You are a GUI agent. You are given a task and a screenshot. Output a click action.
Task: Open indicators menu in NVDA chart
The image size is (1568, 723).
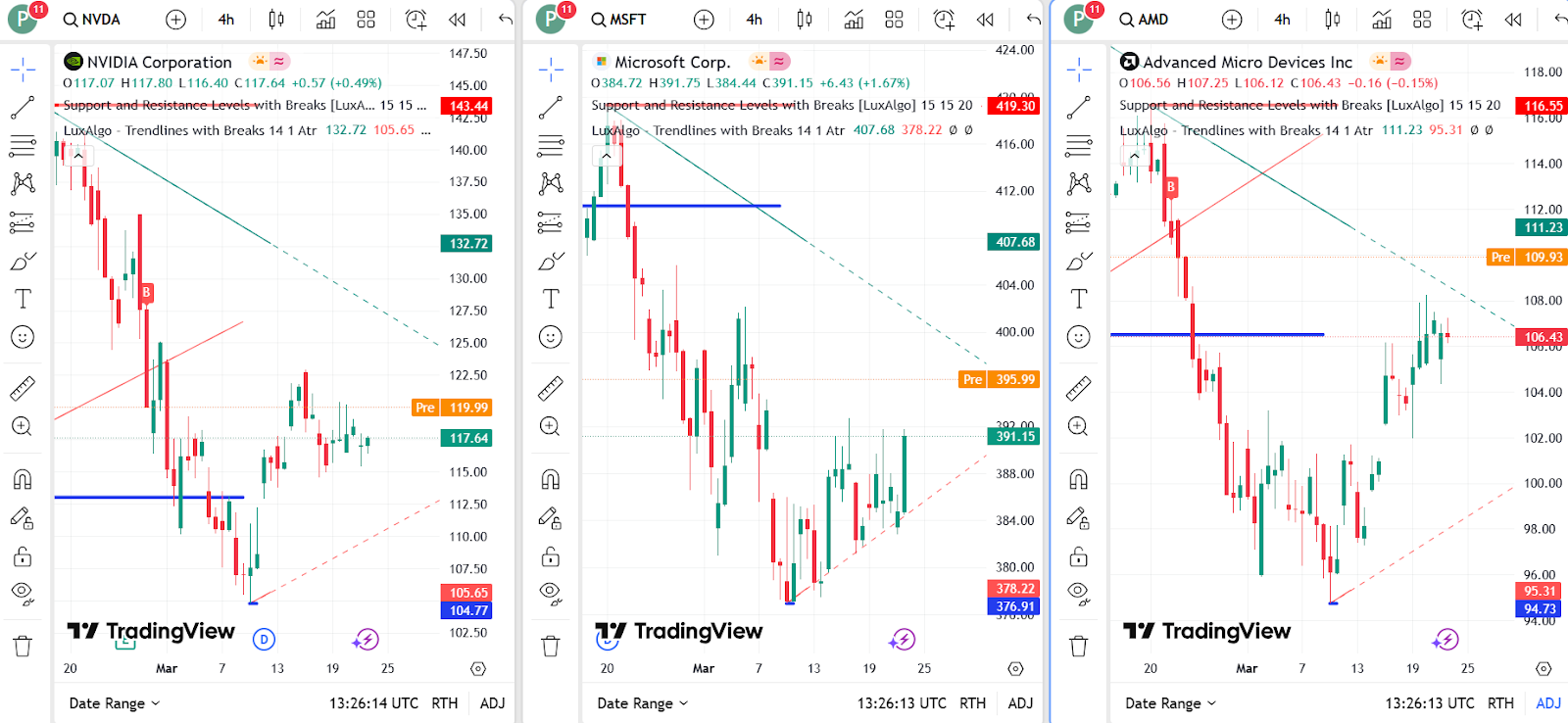(325, 20)
